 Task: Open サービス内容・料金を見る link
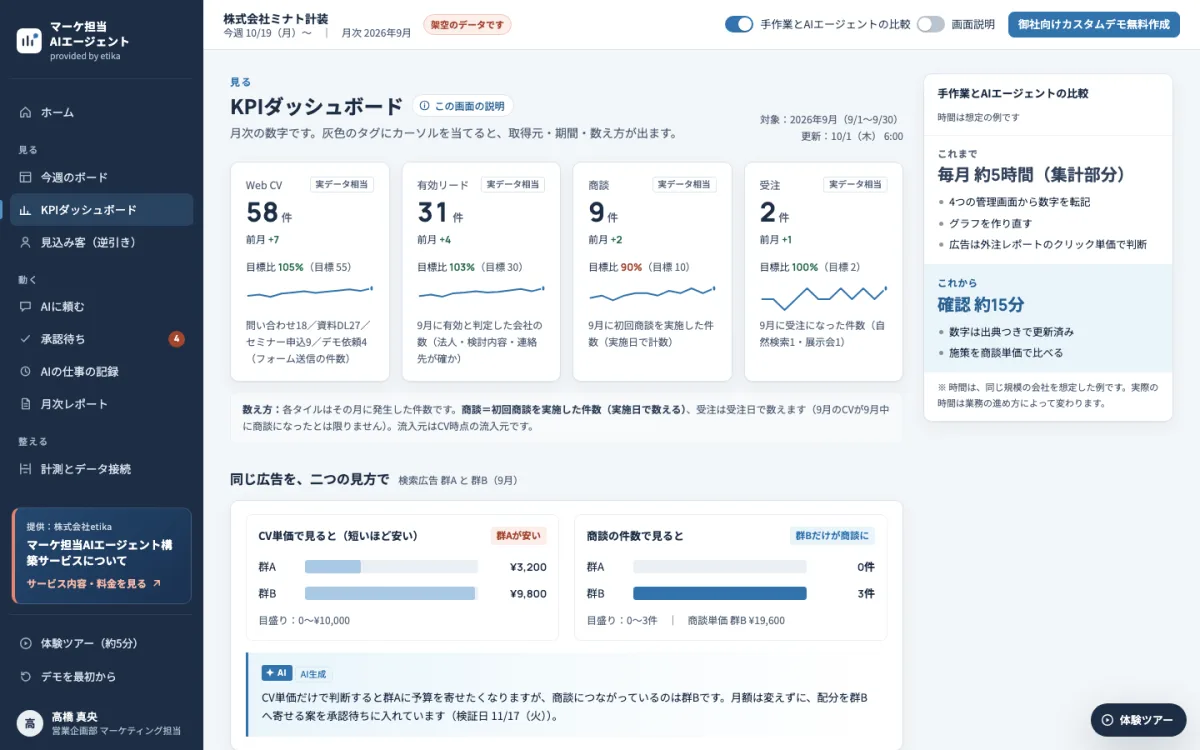click(93, 583)
